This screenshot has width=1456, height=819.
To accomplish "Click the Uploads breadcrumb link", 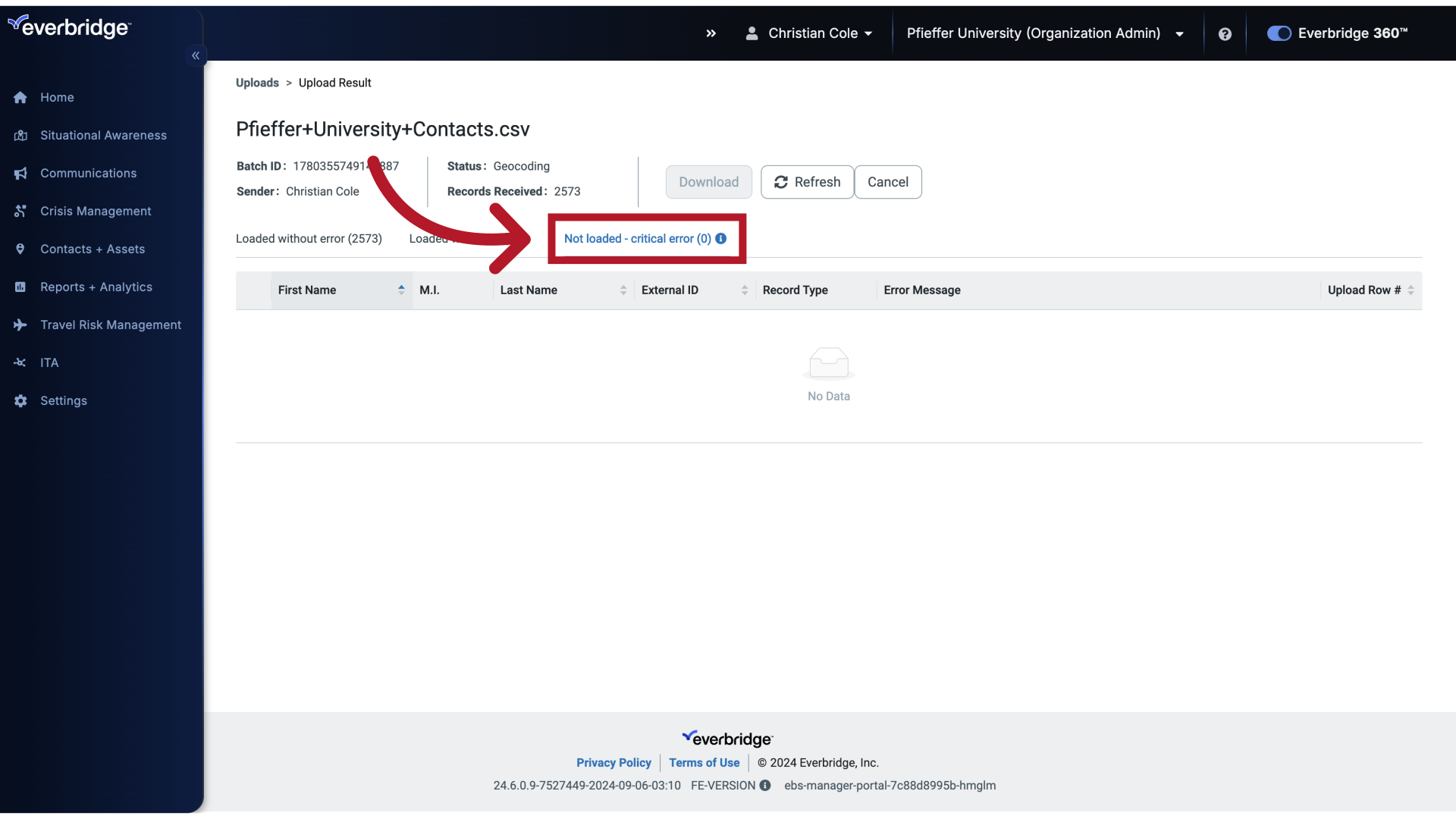I will point(257,82).
